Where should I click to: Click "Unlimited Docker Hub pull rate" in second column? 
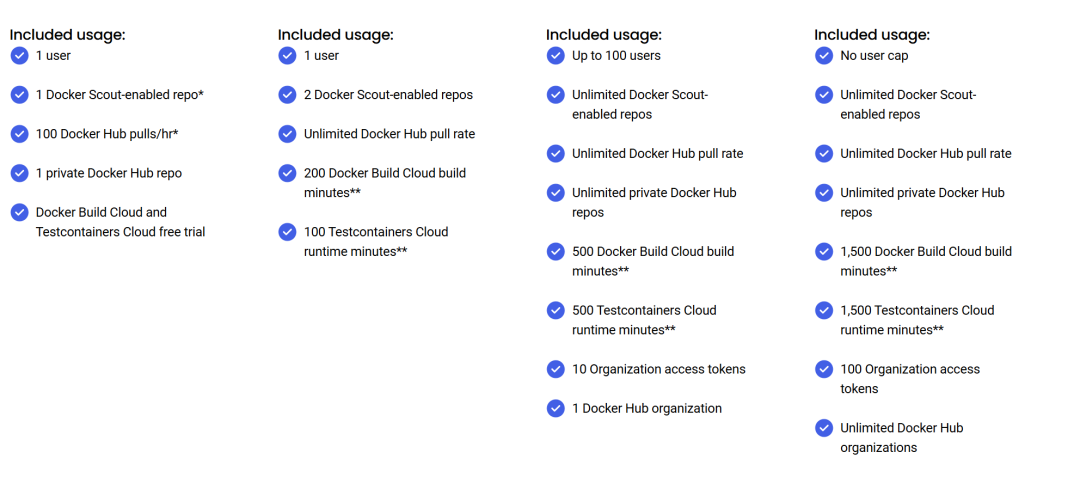pos(389,134)
